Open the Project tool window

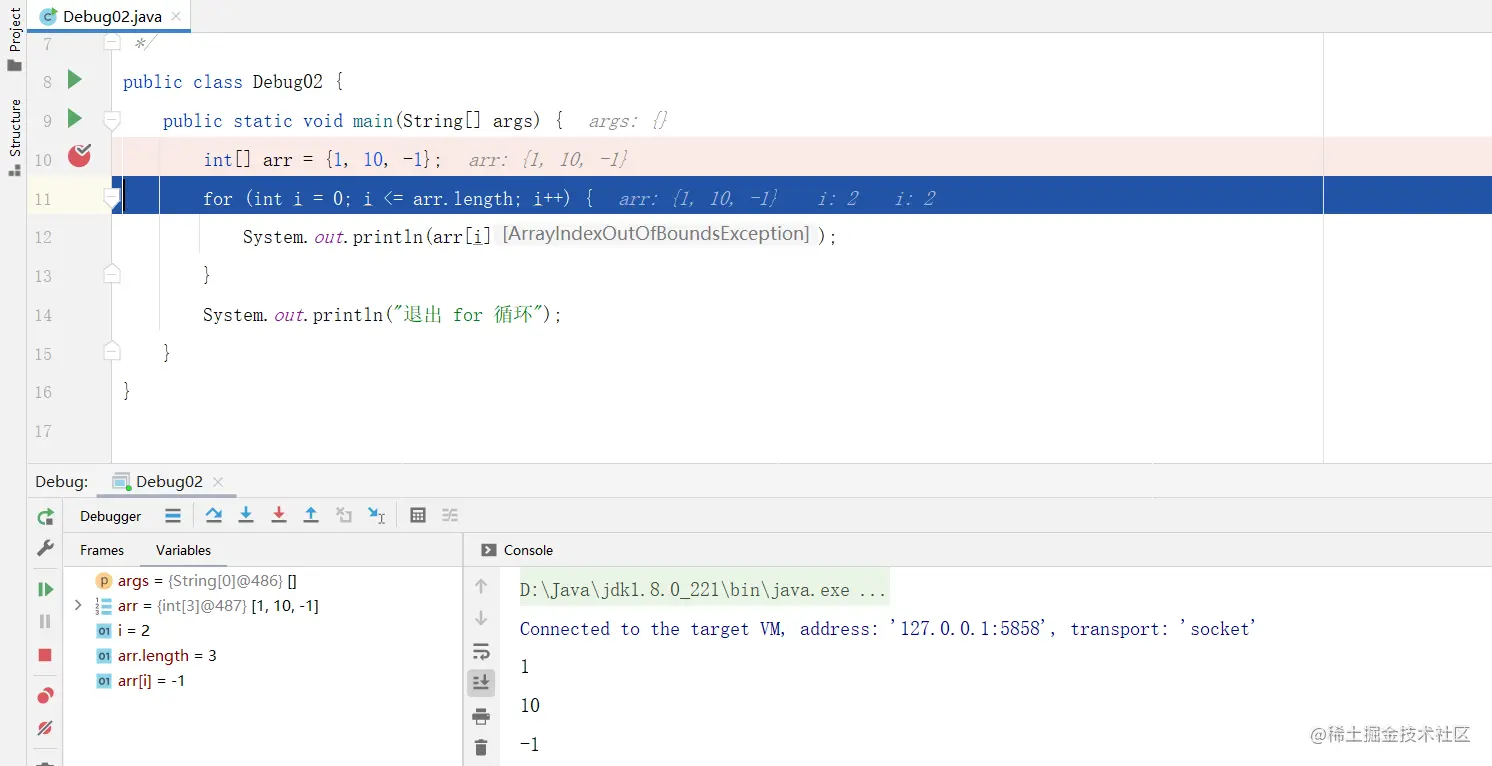(x=14, y=39)
